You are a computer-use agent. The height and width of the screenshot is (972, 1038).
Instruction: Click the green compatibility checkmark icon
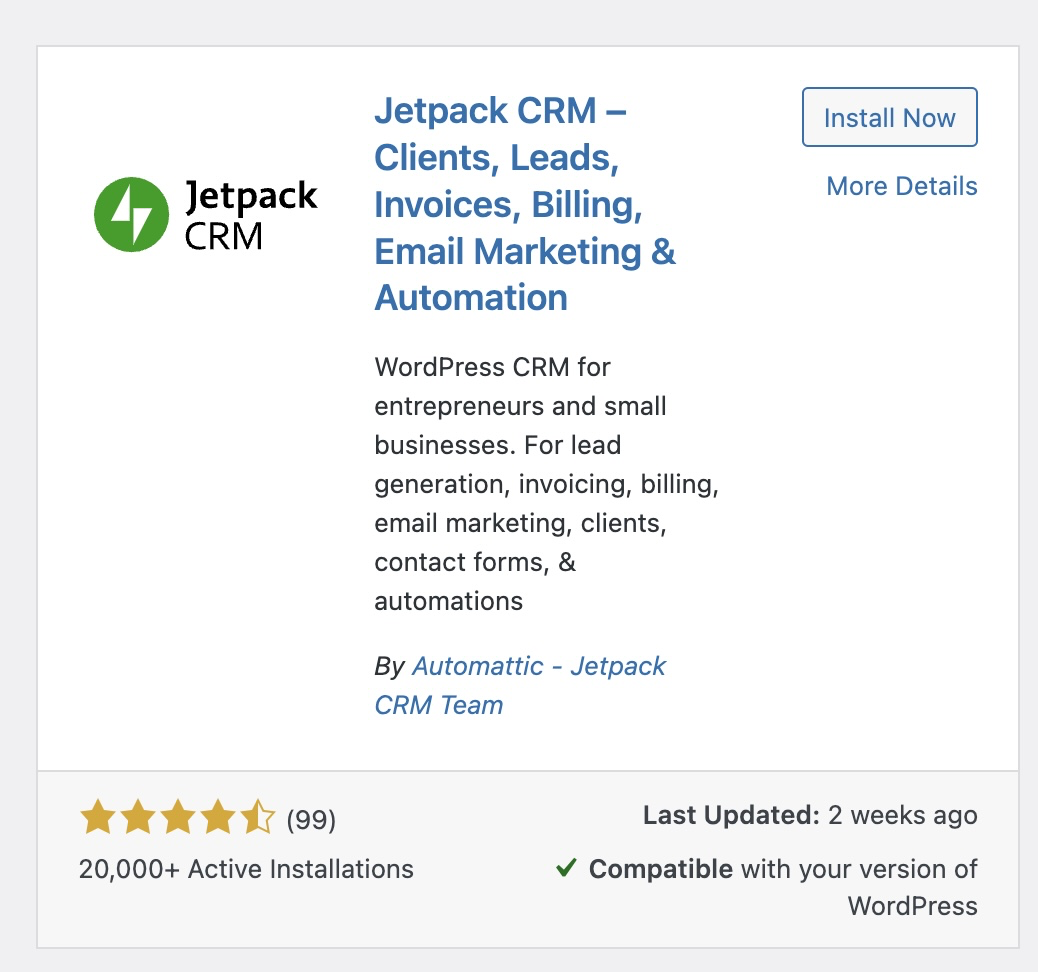pyautogui.click(x=566, y=868)
